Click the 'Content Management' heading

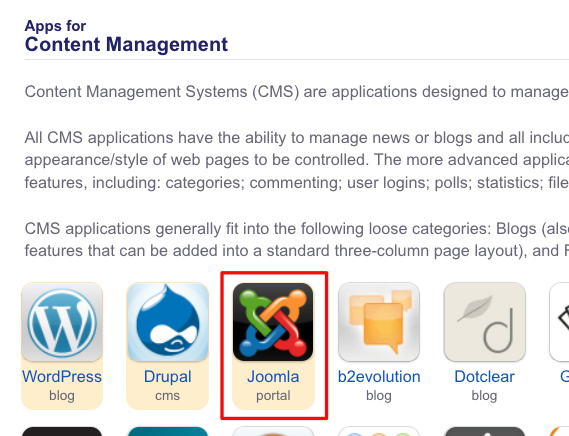coord(126,45)
